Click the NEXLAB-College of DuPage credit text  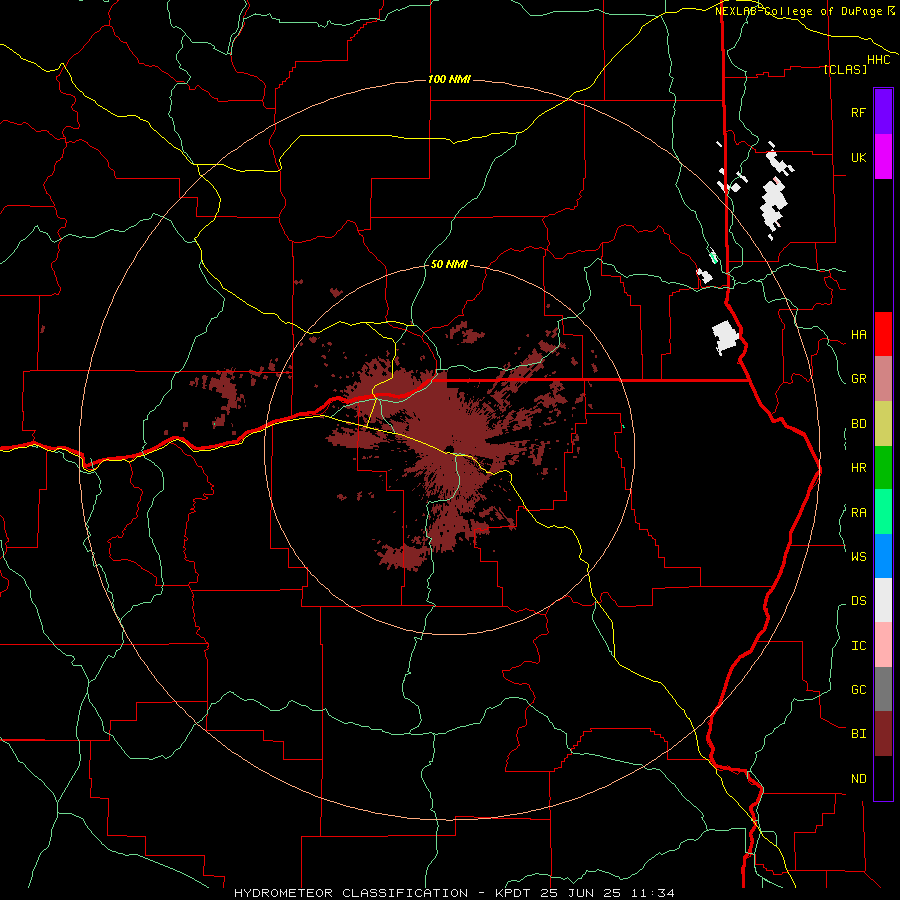tap(800, 11)
